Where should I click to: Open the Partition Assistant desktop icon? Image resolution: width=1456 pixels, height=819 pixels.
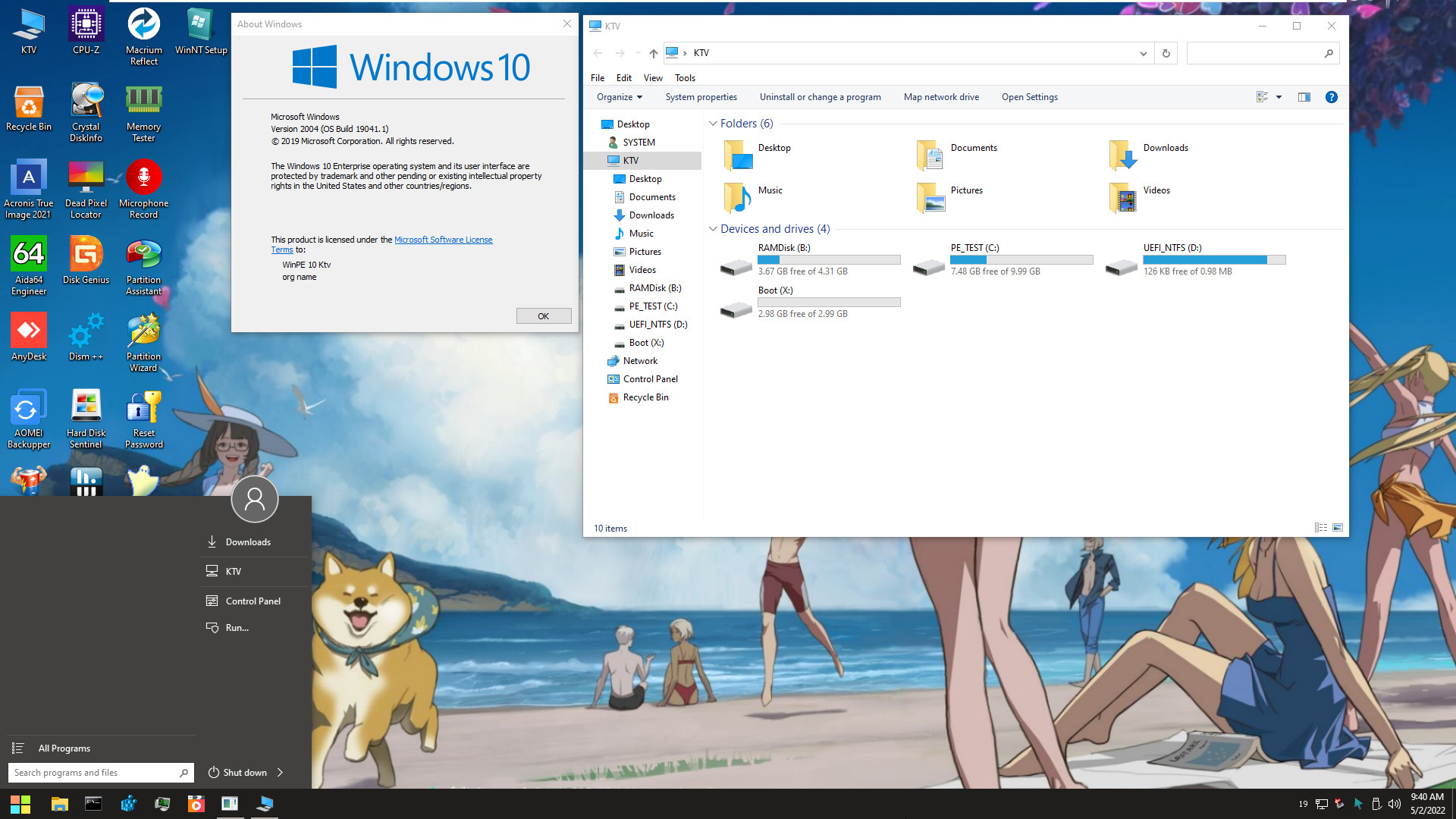pos(143,265)
